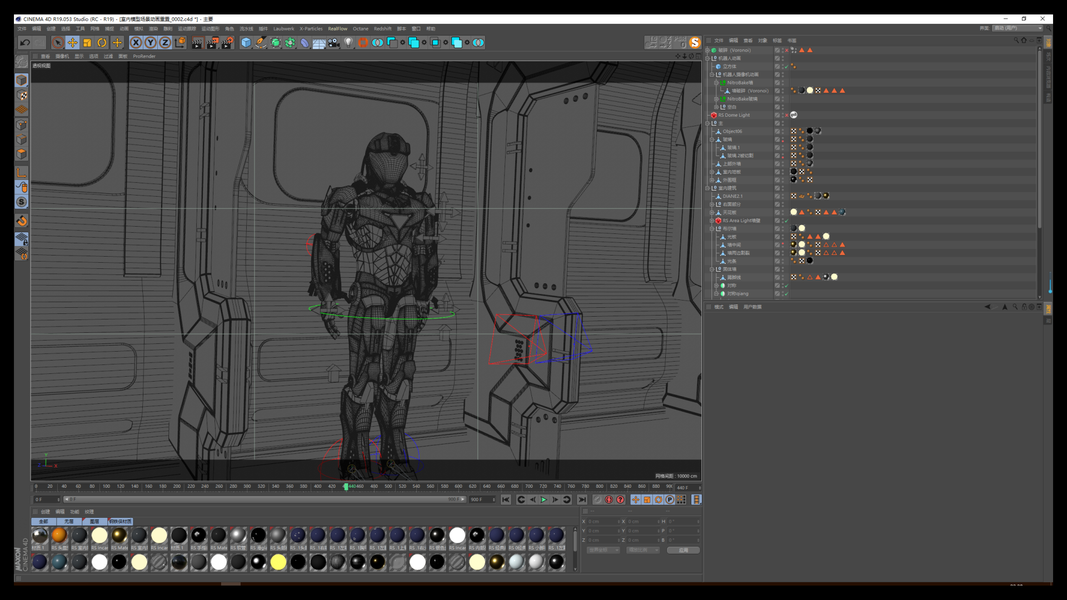The width and height of the screenshot is (1067, 600).
Task: Add a Cube primitive object
Action: (x=246, y=43)
